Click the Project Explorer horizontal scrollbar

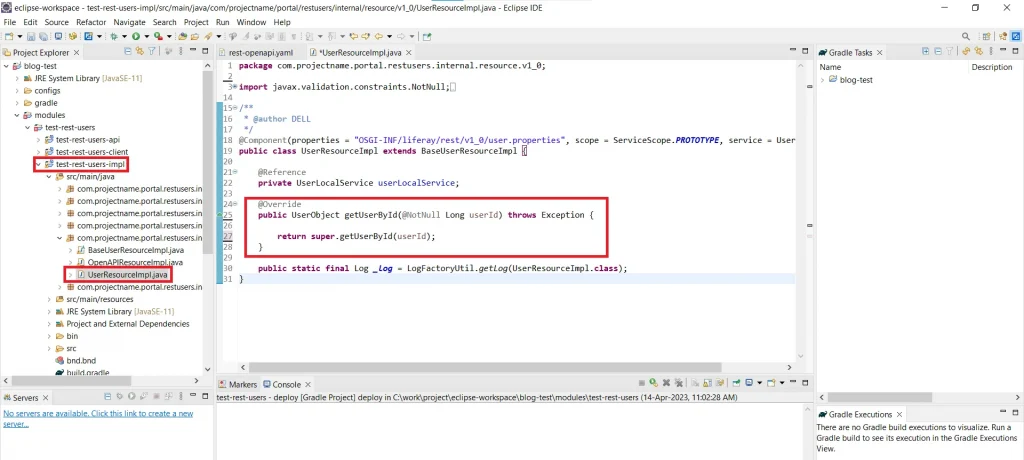coord(72,380)
